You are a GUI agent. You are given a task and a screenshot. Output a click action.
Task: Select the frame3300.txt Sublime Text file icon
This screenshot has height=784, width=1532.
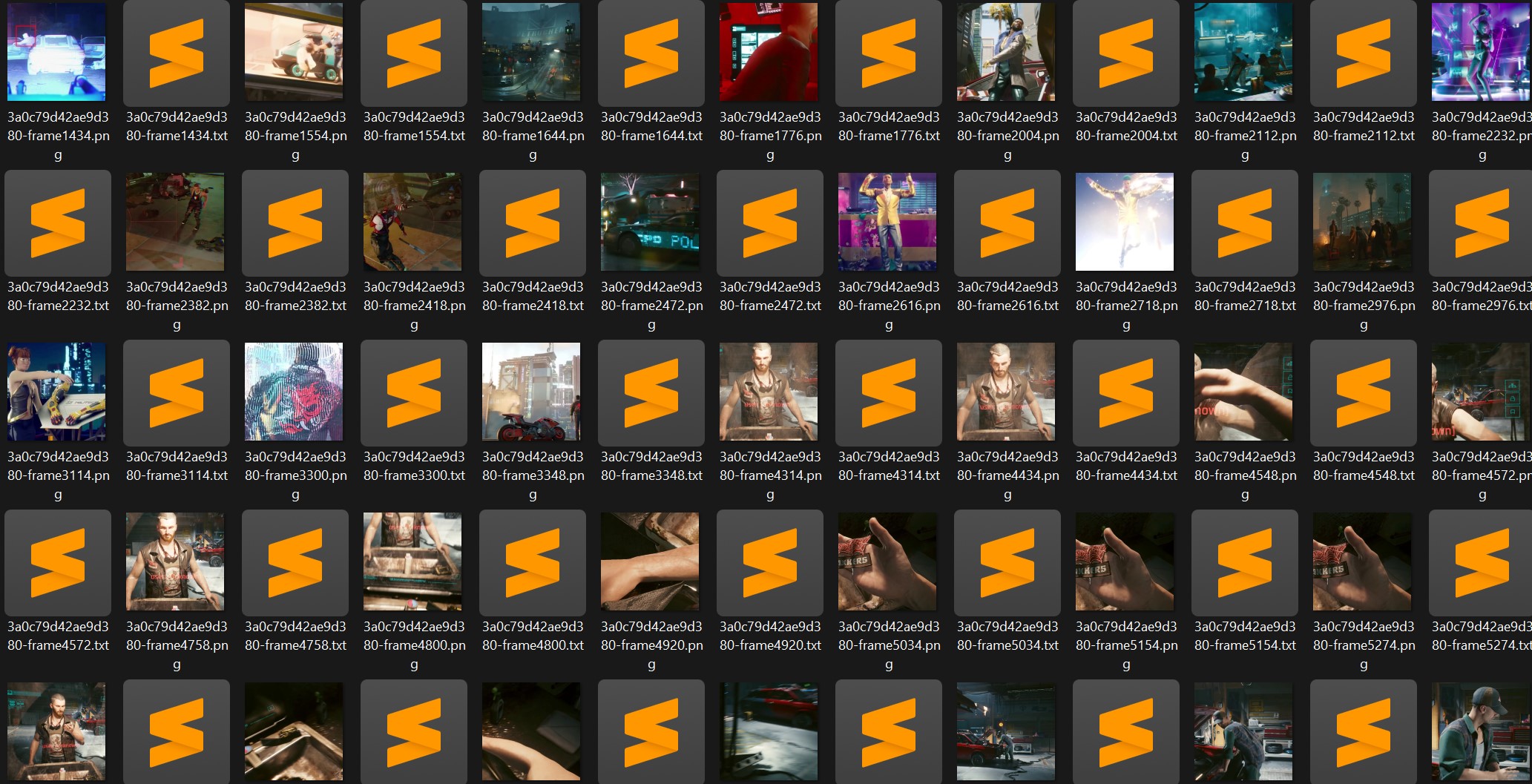414,392
